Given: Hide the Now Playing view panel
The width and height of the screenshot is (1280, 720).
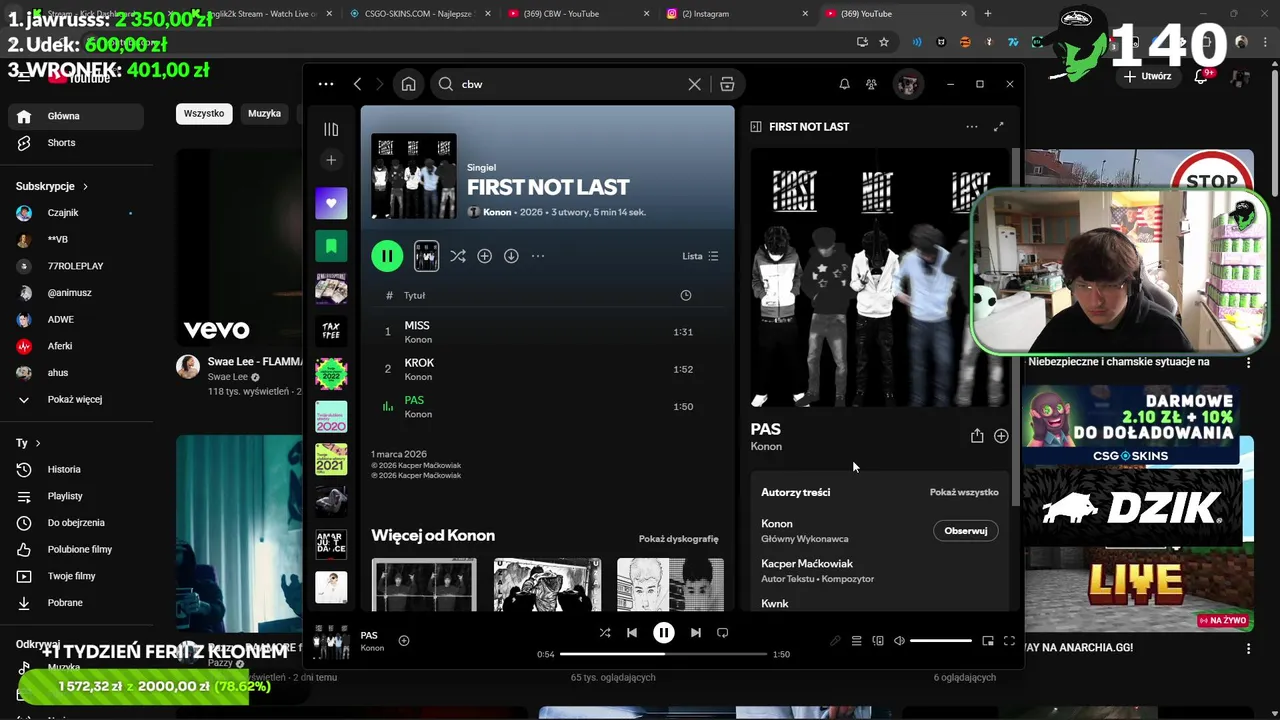Looking at the screenshot, I should tap(756, 127).
